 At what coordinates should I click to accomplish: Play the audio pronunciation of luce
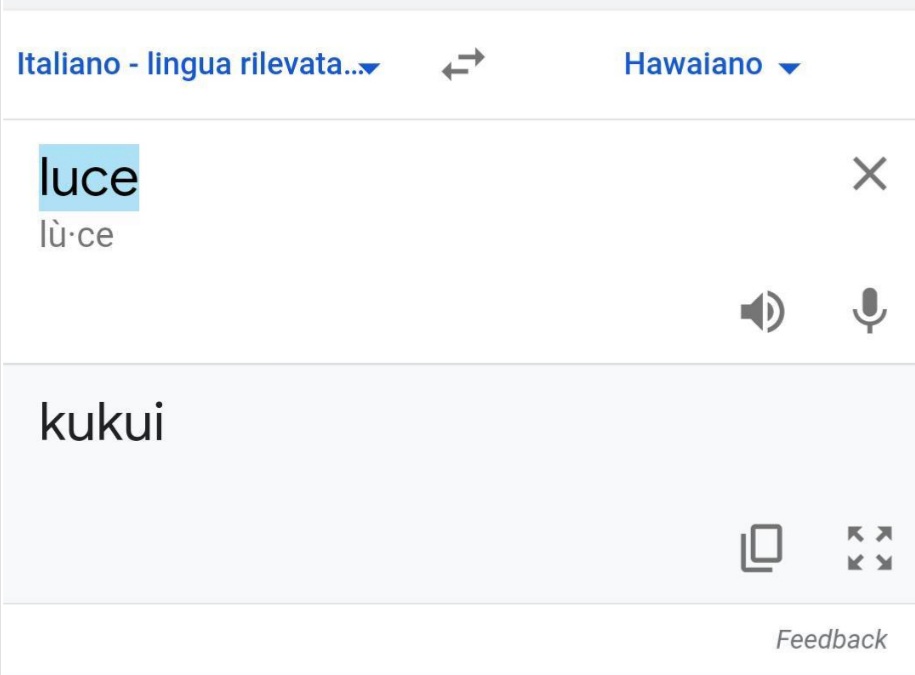coord(762,313)
